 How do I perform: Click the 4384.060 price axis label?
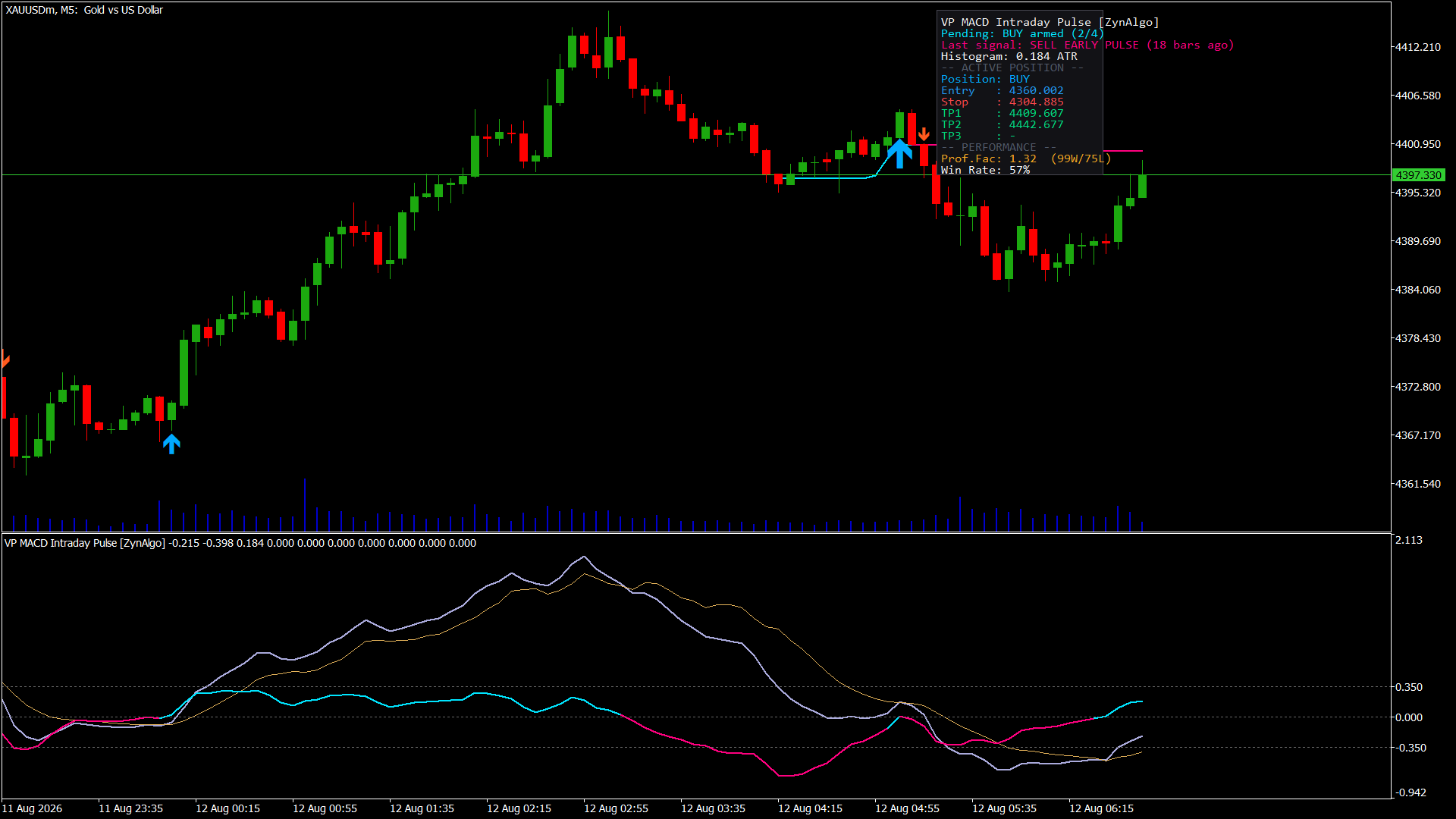1418,290
